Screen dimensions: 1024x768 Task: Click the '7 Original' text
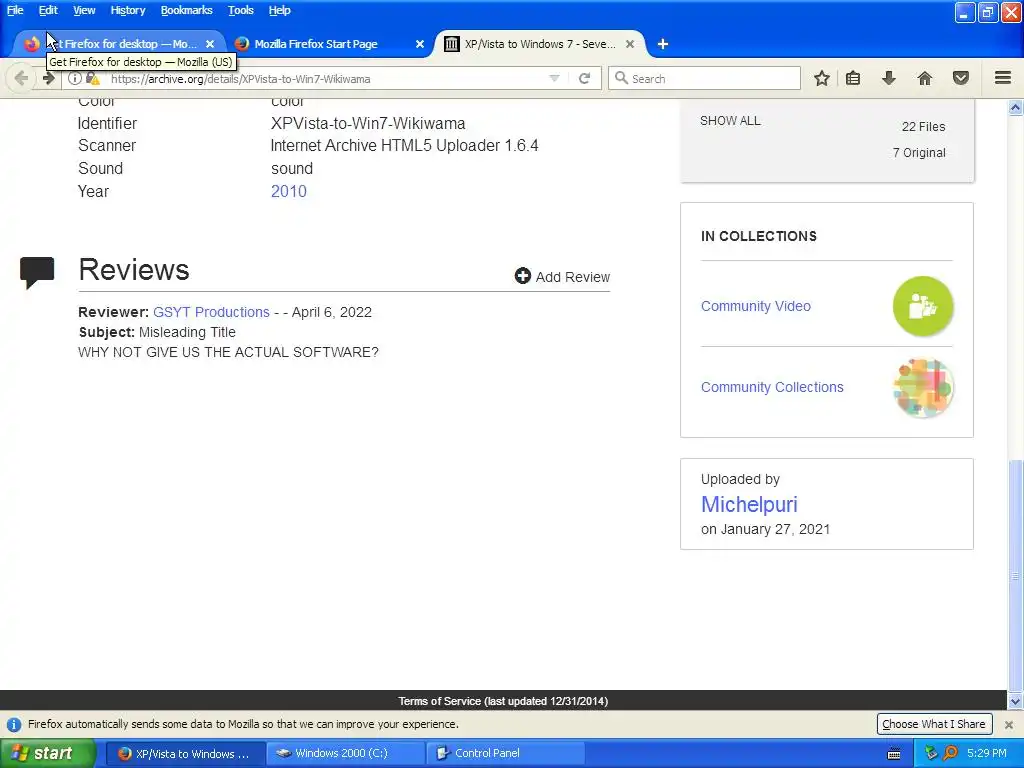[919, 153]
